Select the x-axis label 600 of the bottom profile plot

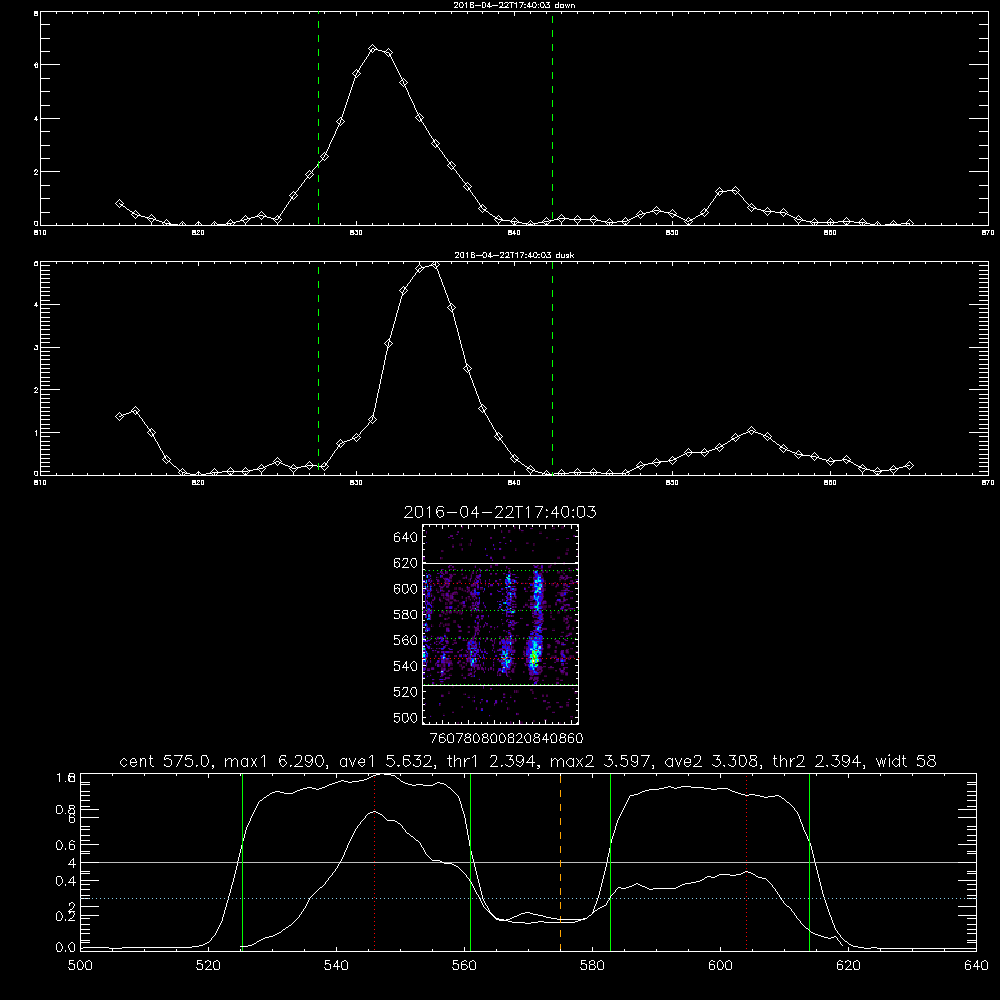(720, 965)
